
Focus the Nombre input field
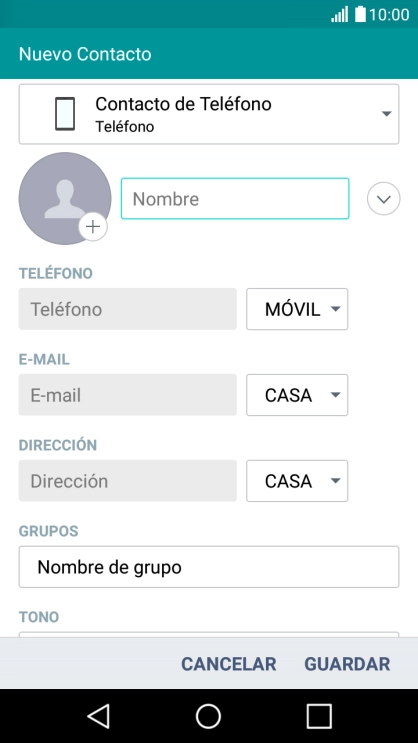point(235,199)
